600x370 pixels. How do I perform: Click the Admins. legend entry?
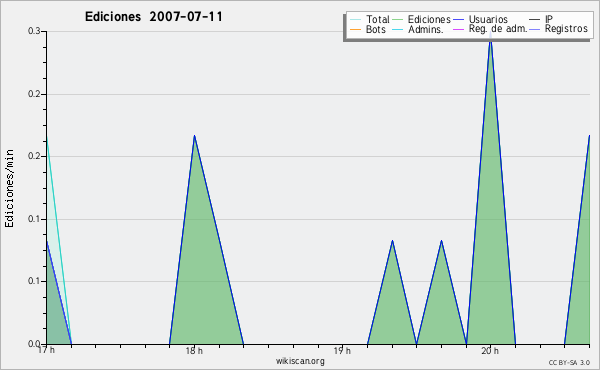click(418, 29)
